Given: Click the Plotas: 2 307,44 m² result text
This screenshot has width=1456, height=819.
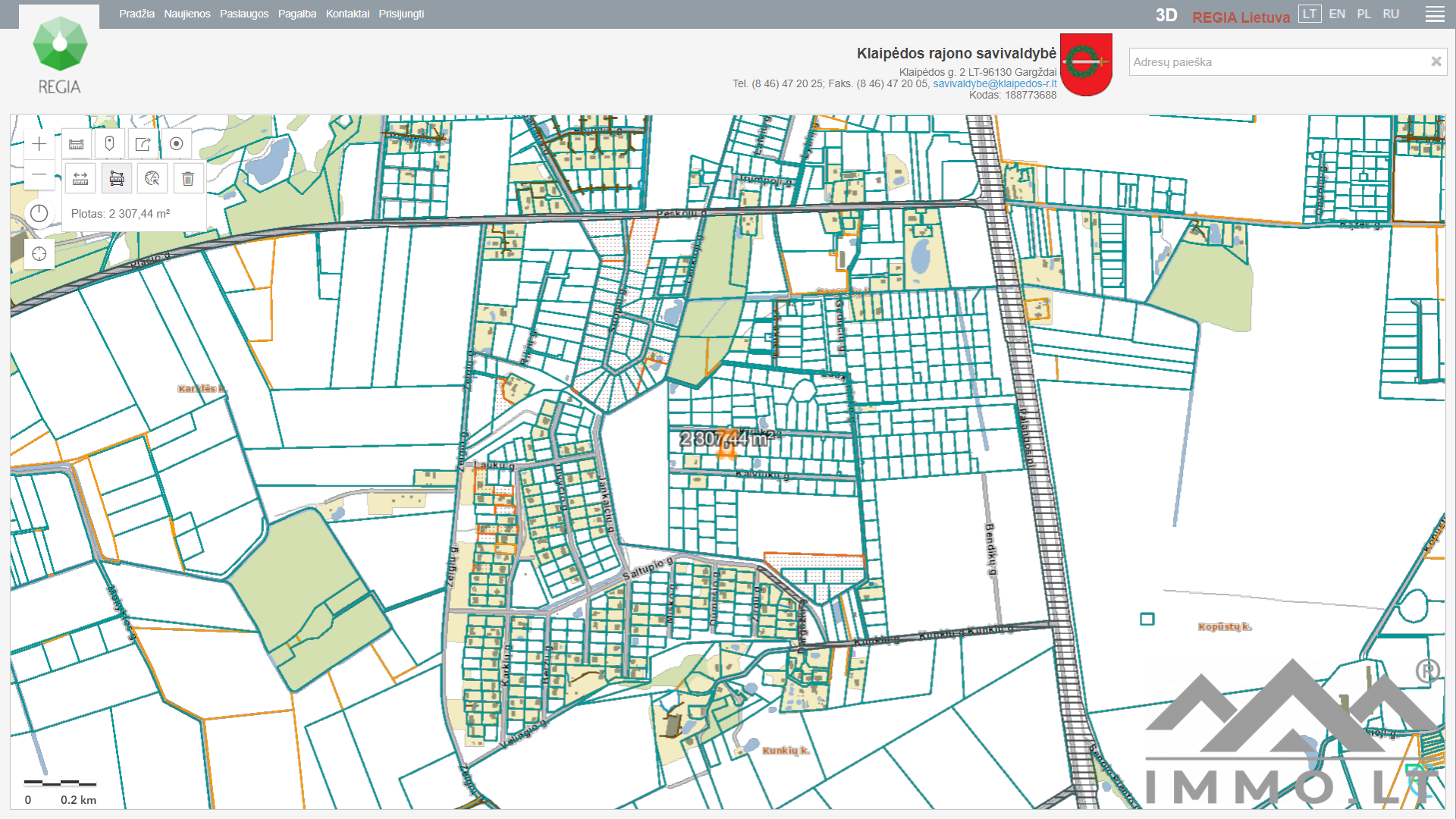Looking at the screenshot, I should (x=121, y=214).
